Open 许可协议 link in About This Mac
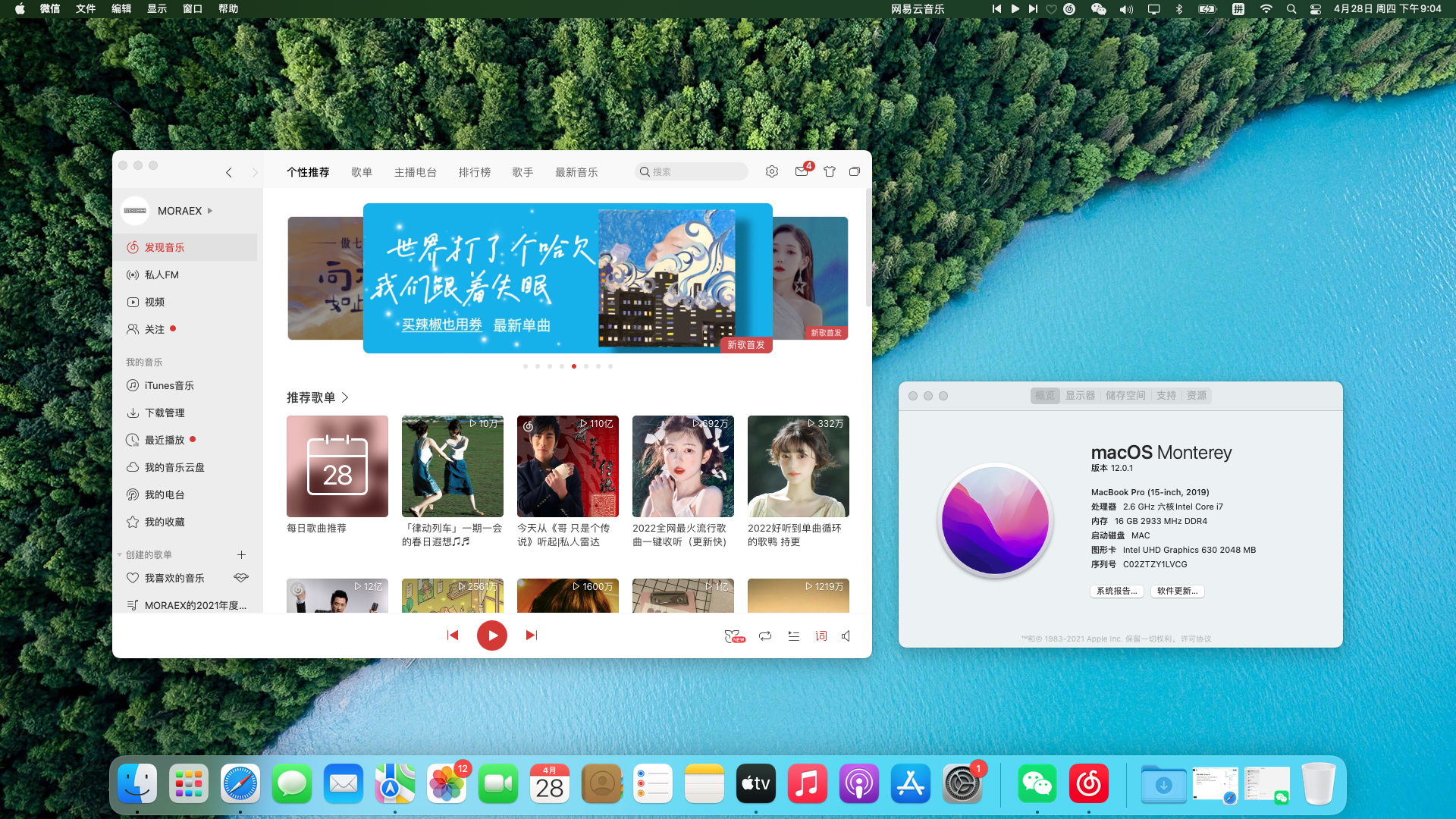Image resolution: width=1456 pixels, height=819 pixels. 1196,639
